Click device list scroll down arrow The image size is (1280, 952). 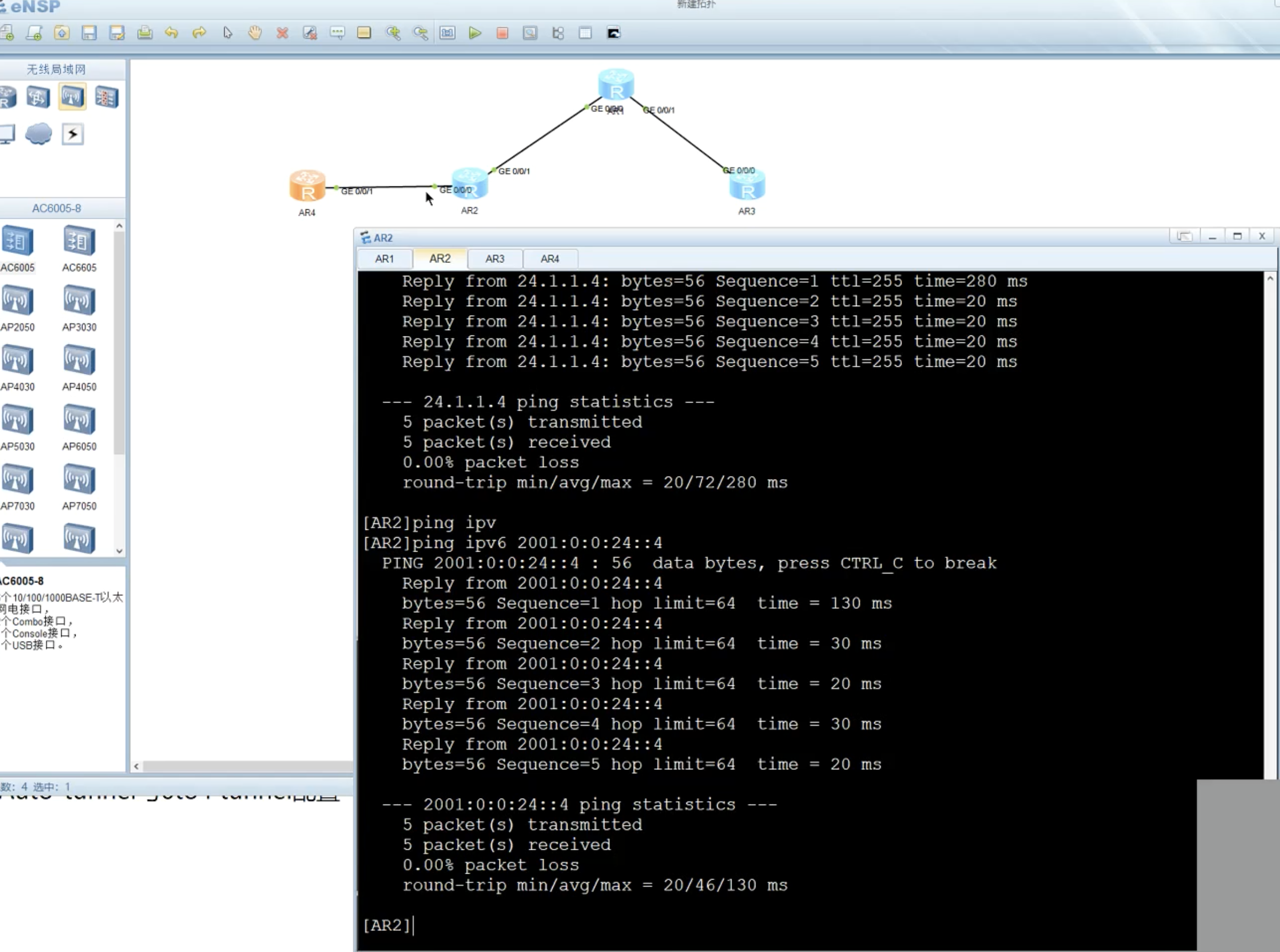coord(119,551)
